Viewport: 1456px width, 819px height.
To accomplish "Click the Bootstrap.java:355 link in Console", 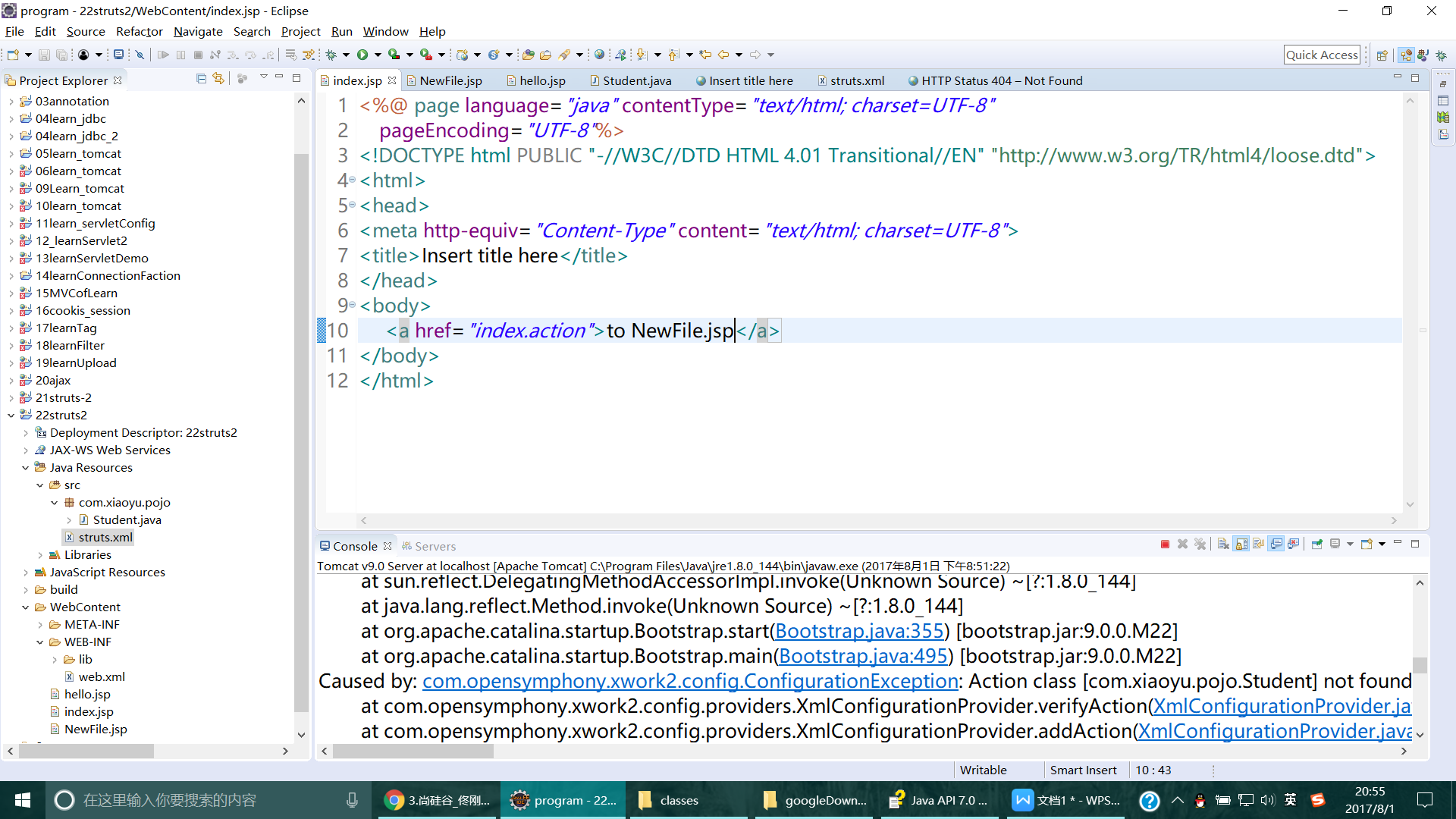I will pyautogui.click(x=859, y=631).
